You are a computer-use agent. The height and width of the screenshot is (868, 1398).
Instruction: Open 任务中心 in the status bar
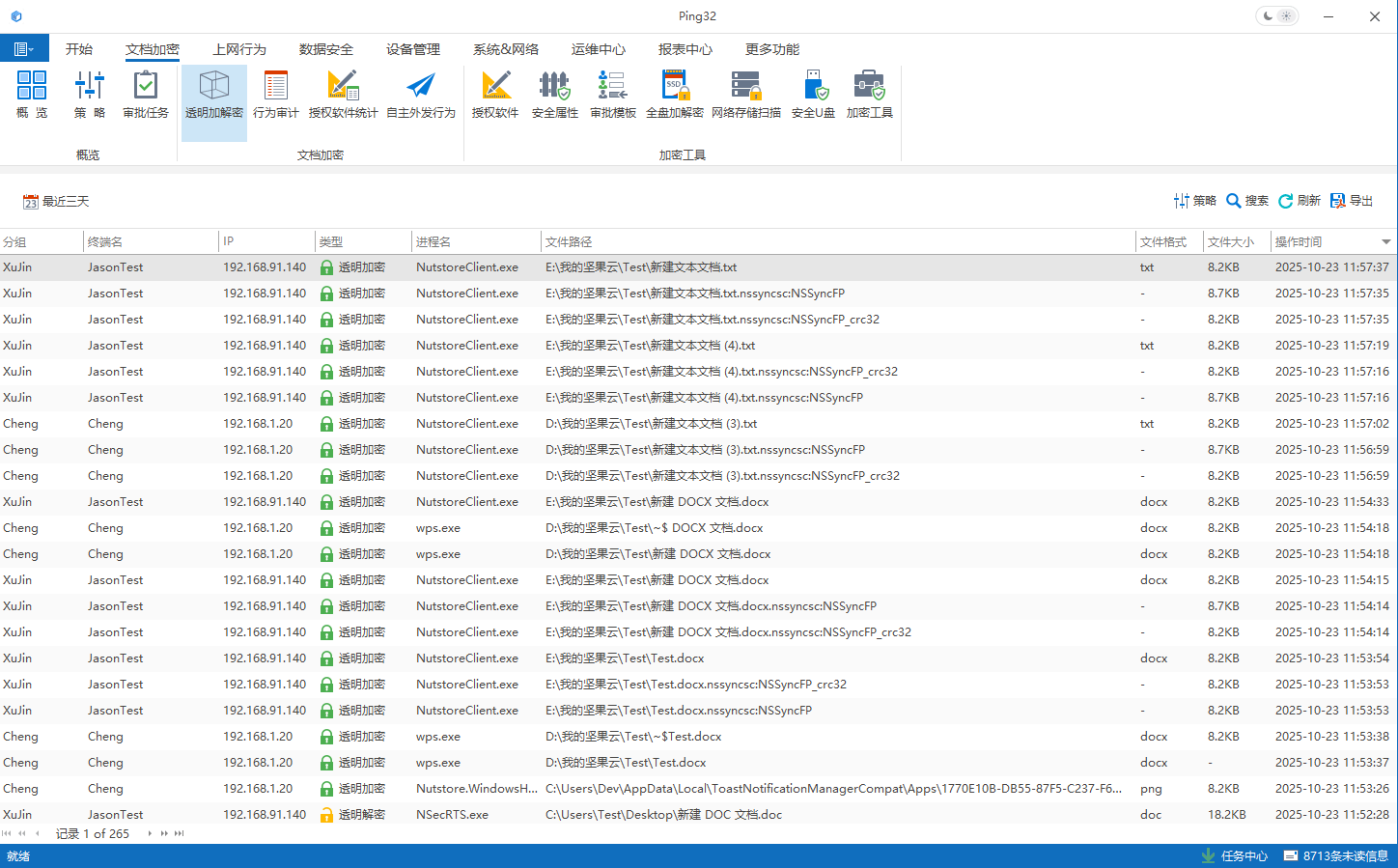[1234, 855]
